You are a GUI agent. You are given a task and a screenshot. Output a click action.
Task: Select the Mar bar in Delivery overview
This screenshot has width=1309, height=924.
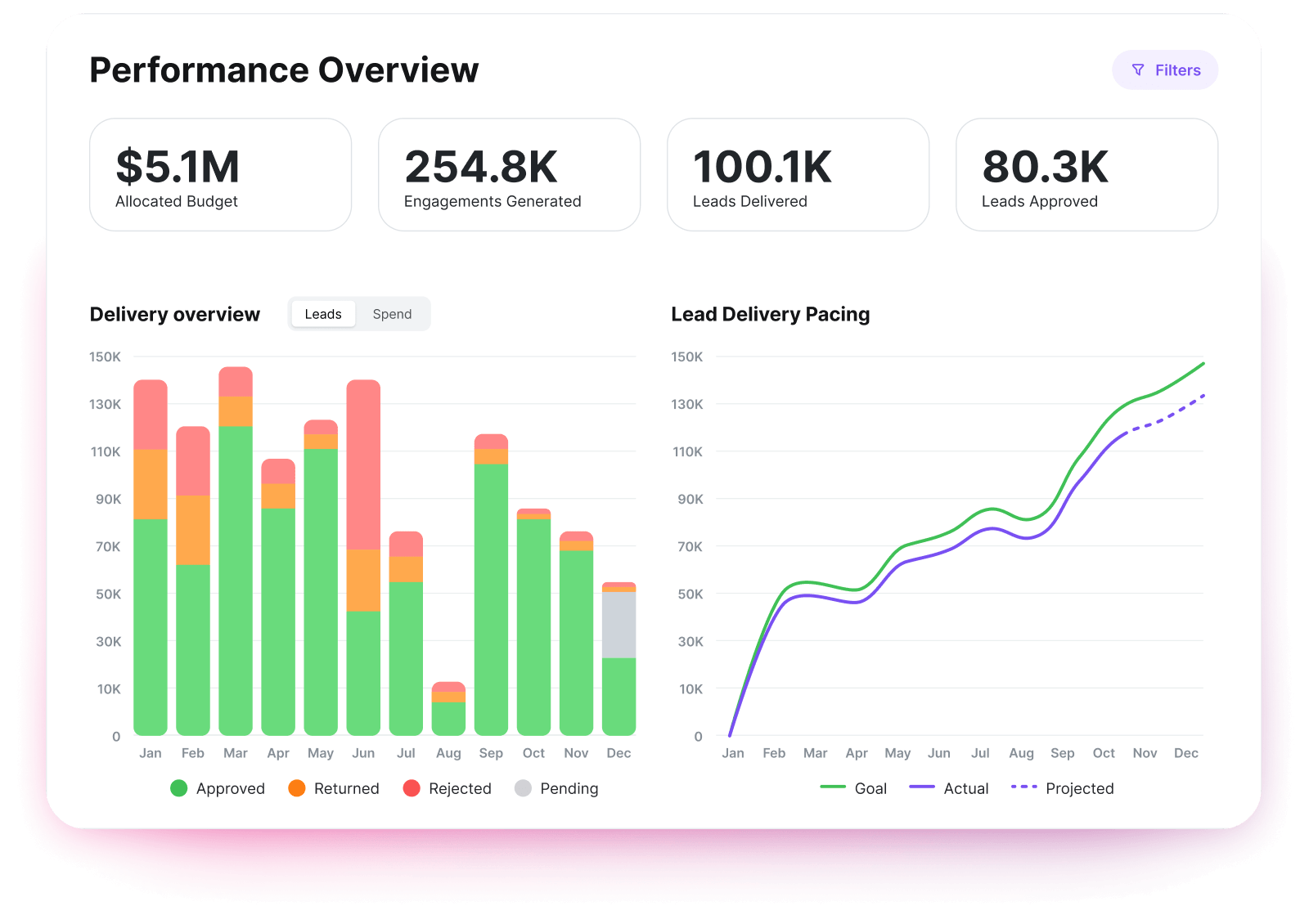236,551
